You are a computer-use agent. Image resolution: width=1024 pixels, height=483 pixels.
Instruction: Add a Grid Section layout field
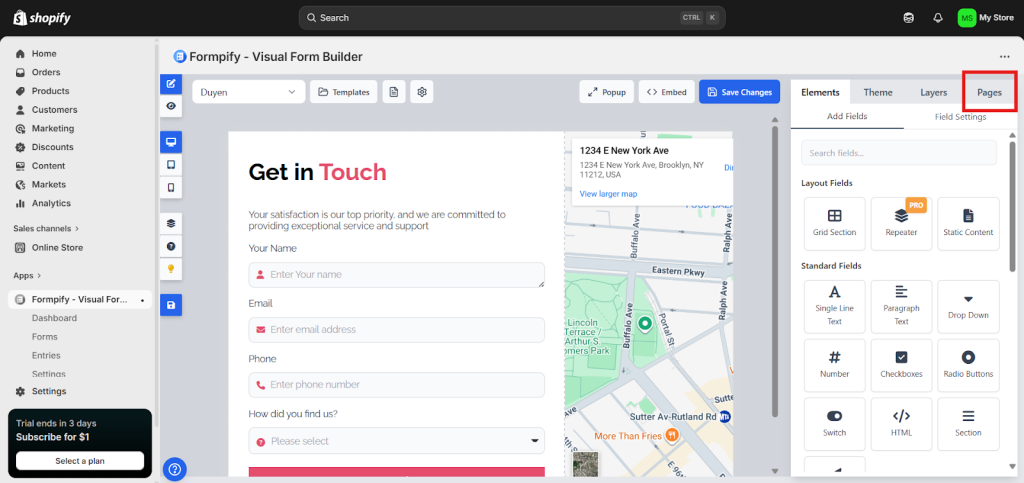pos(834,223)
